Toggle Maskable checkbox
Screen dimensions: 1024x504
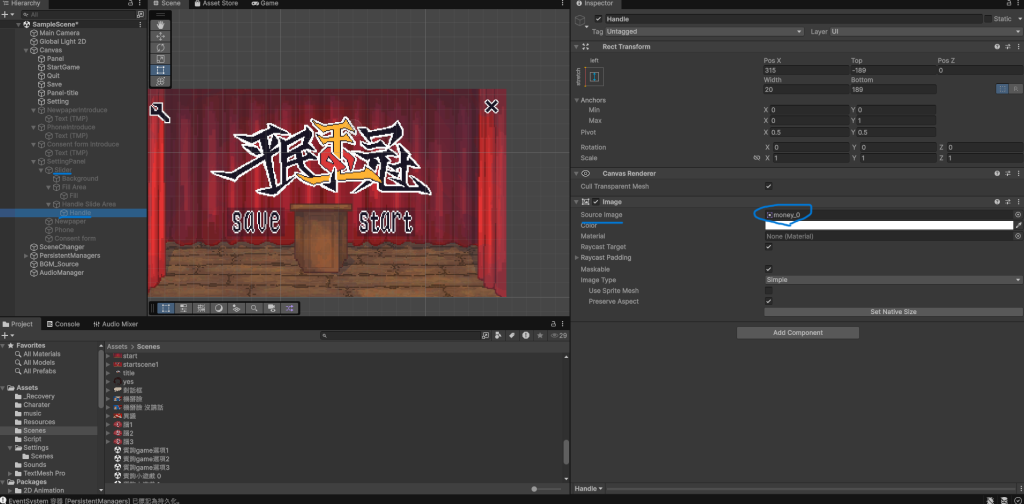tap(768, 269)
